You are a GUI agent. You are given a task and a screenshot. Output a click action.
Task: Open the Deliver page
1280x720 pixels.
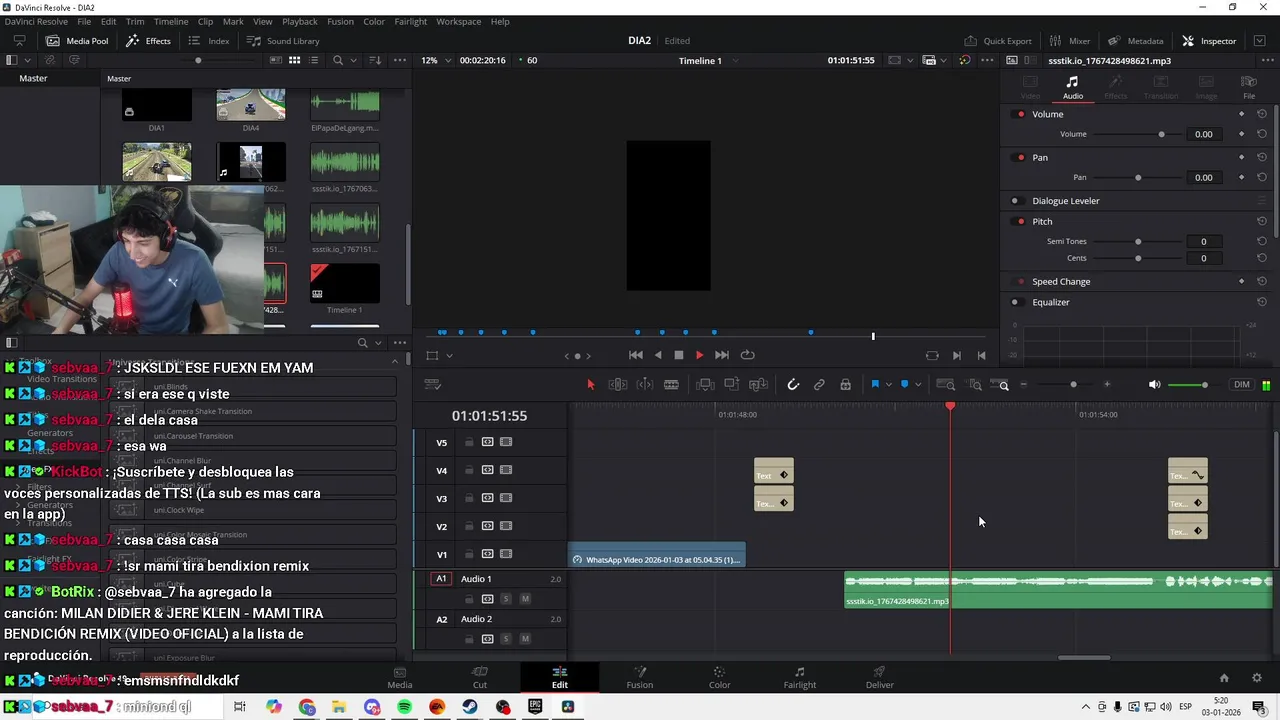[x=879, y=677]
